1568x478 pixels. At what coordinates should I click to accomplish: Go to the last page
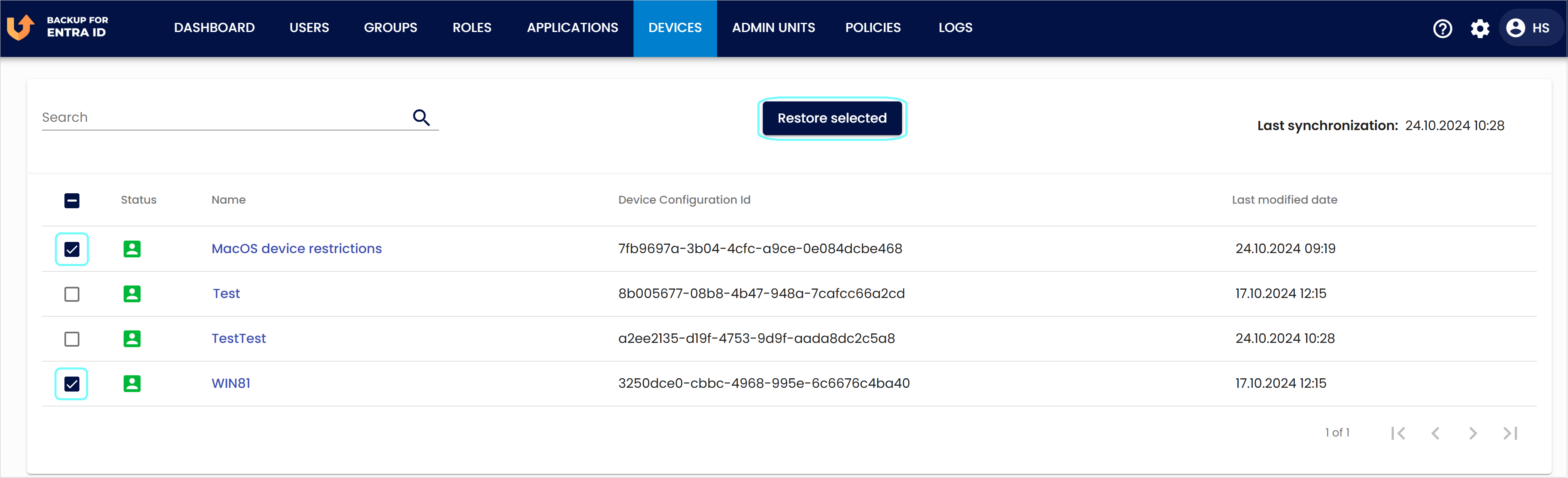point(1510,433)
